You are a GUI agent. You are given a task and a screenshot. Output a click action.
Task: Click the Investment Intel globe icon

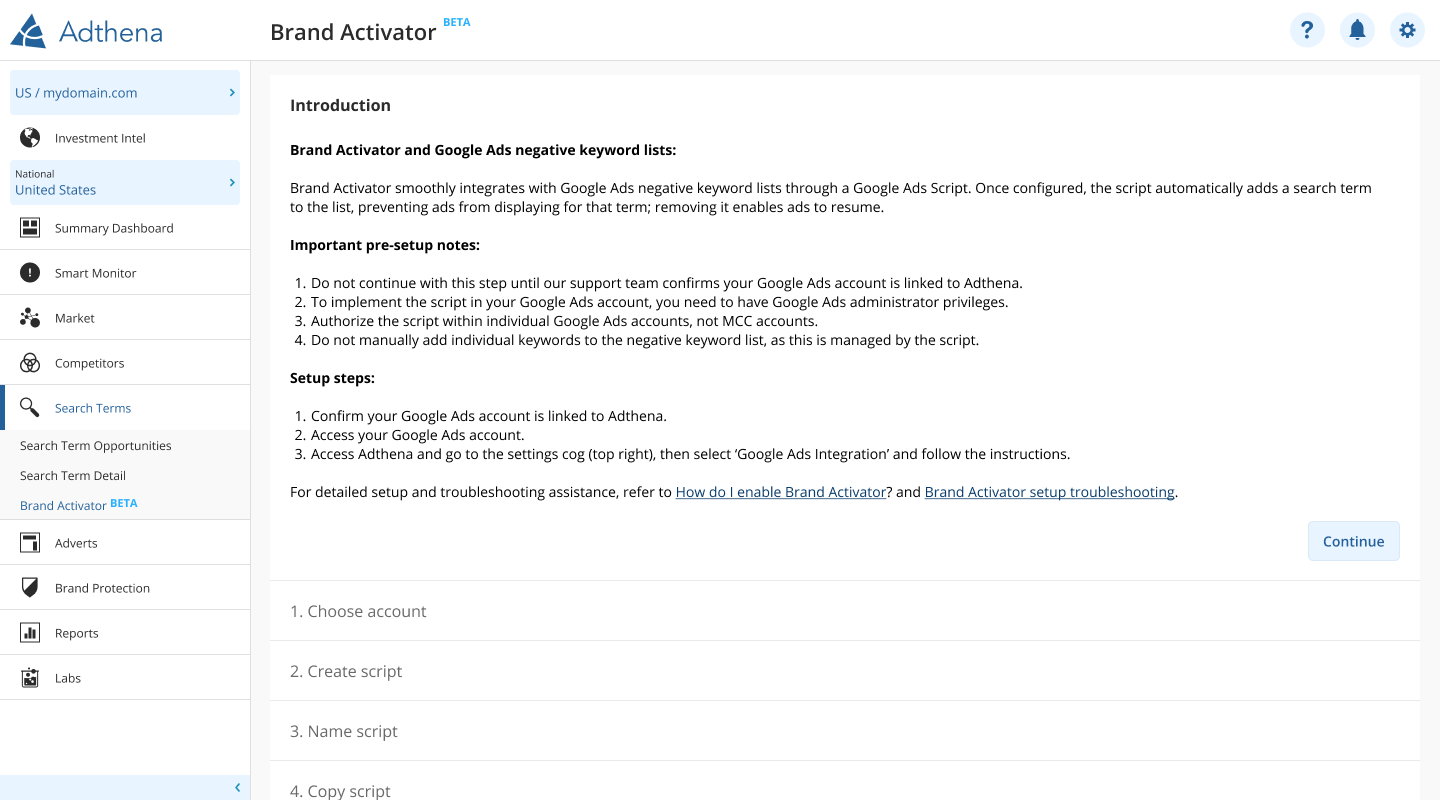click(x=30, y=138)
